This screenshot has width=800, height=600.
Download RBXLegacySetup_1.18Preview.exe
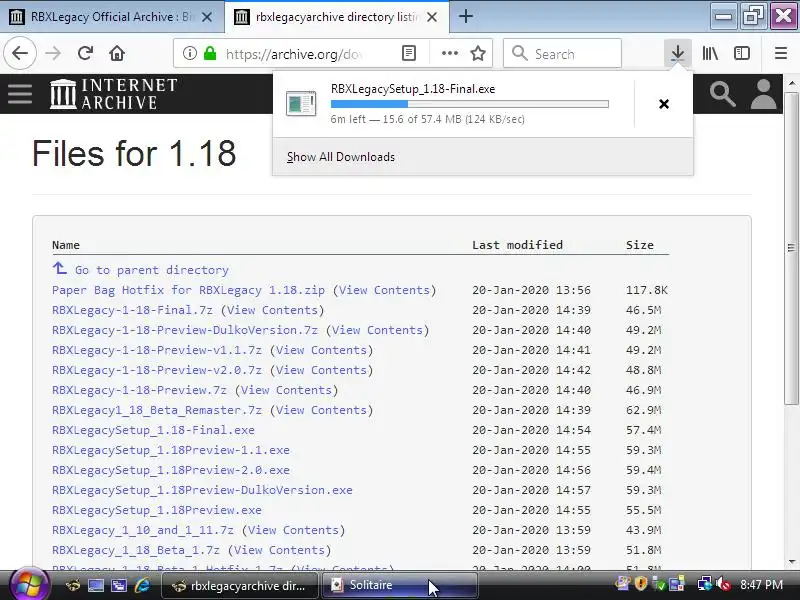(x=157, y=510)
